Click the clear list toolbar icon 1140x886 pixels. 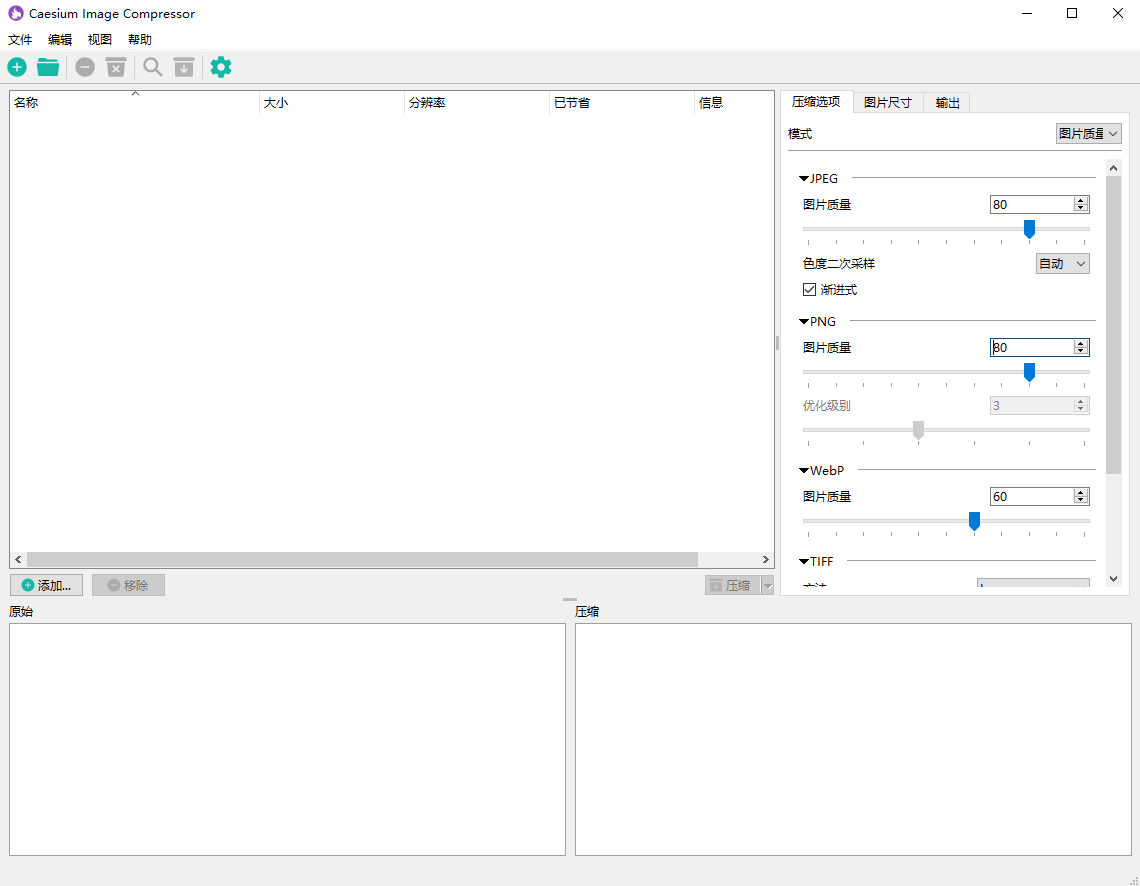point(116,67)
